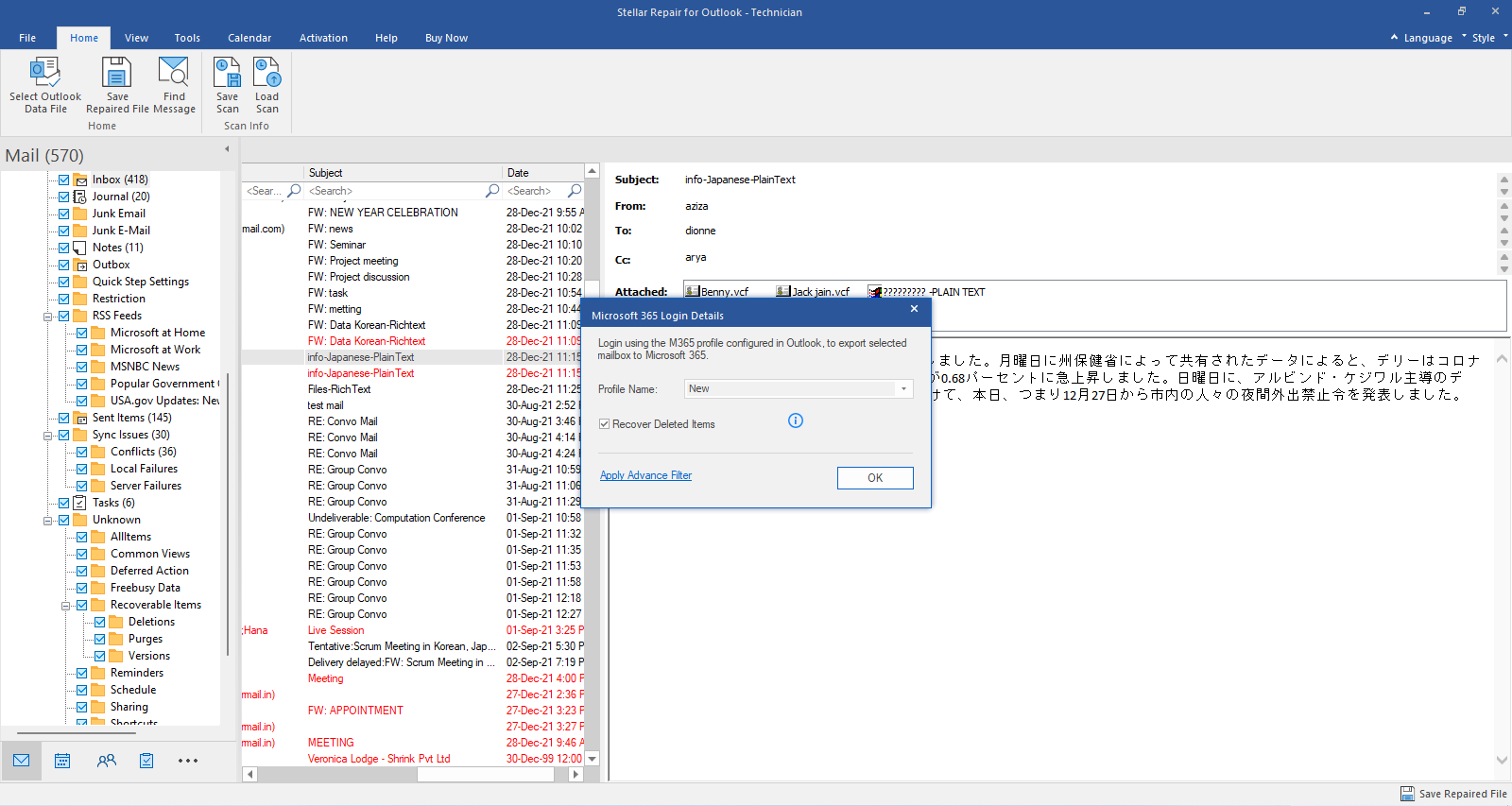
Task: Uncheck the Restriction folder checkbox
Action: click(63, 299)
